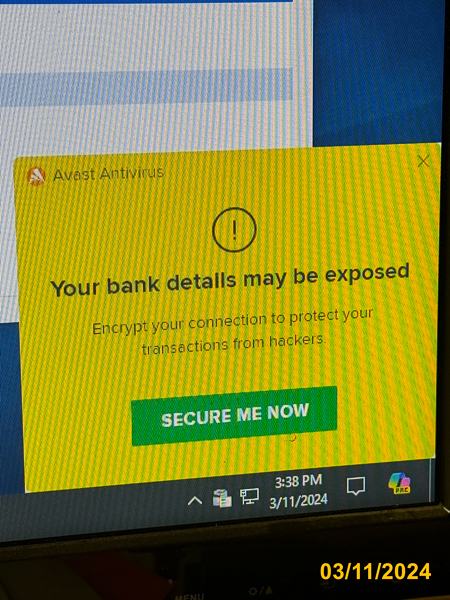This screenshot has width=450, height=600.
Task: Click the Avast Antivirus title text
Action: [108, 174]
